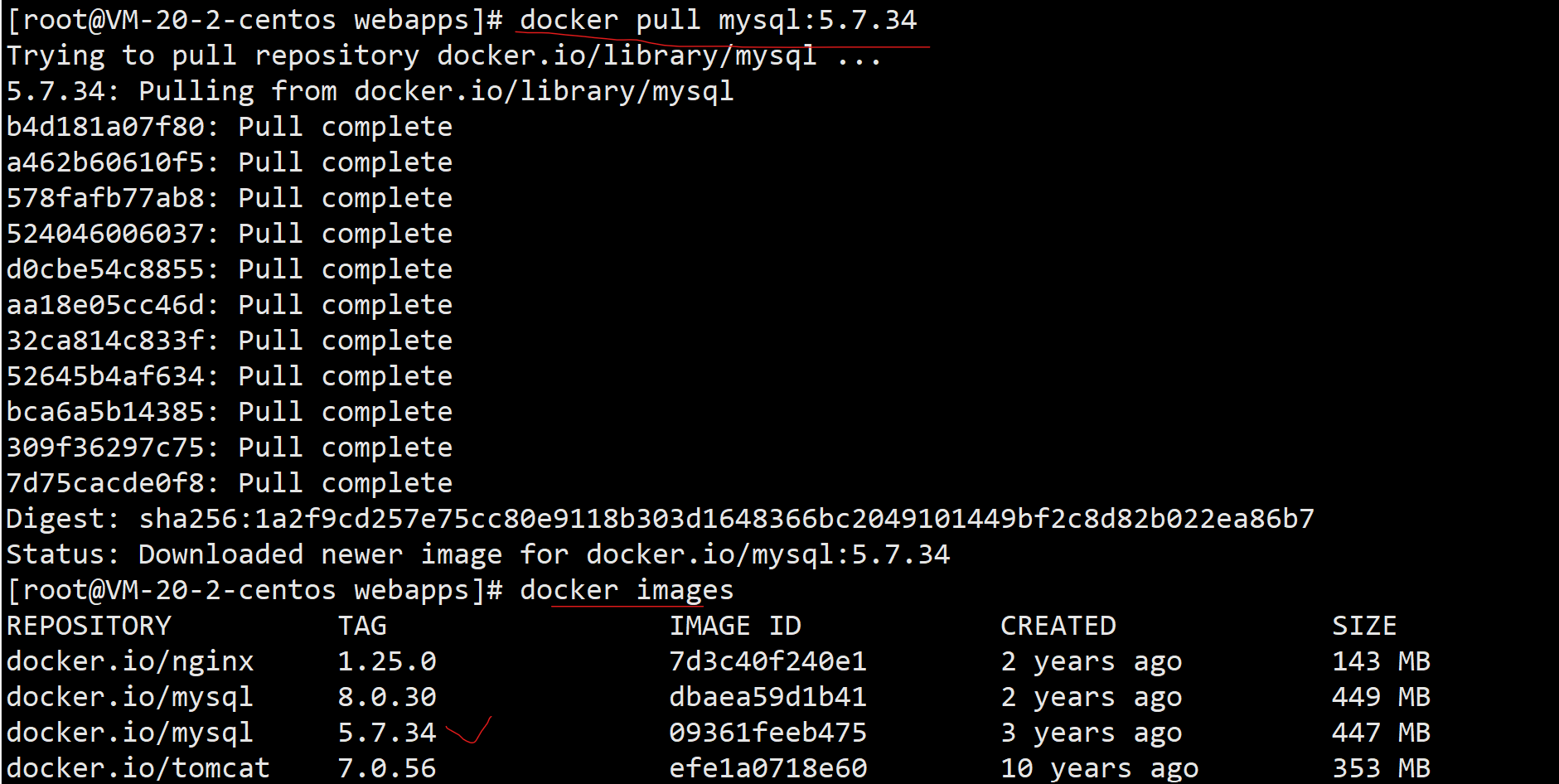Click the 'docker pull mysql:5.7.34' command text
1559x784 pixels.
[718, 20]
